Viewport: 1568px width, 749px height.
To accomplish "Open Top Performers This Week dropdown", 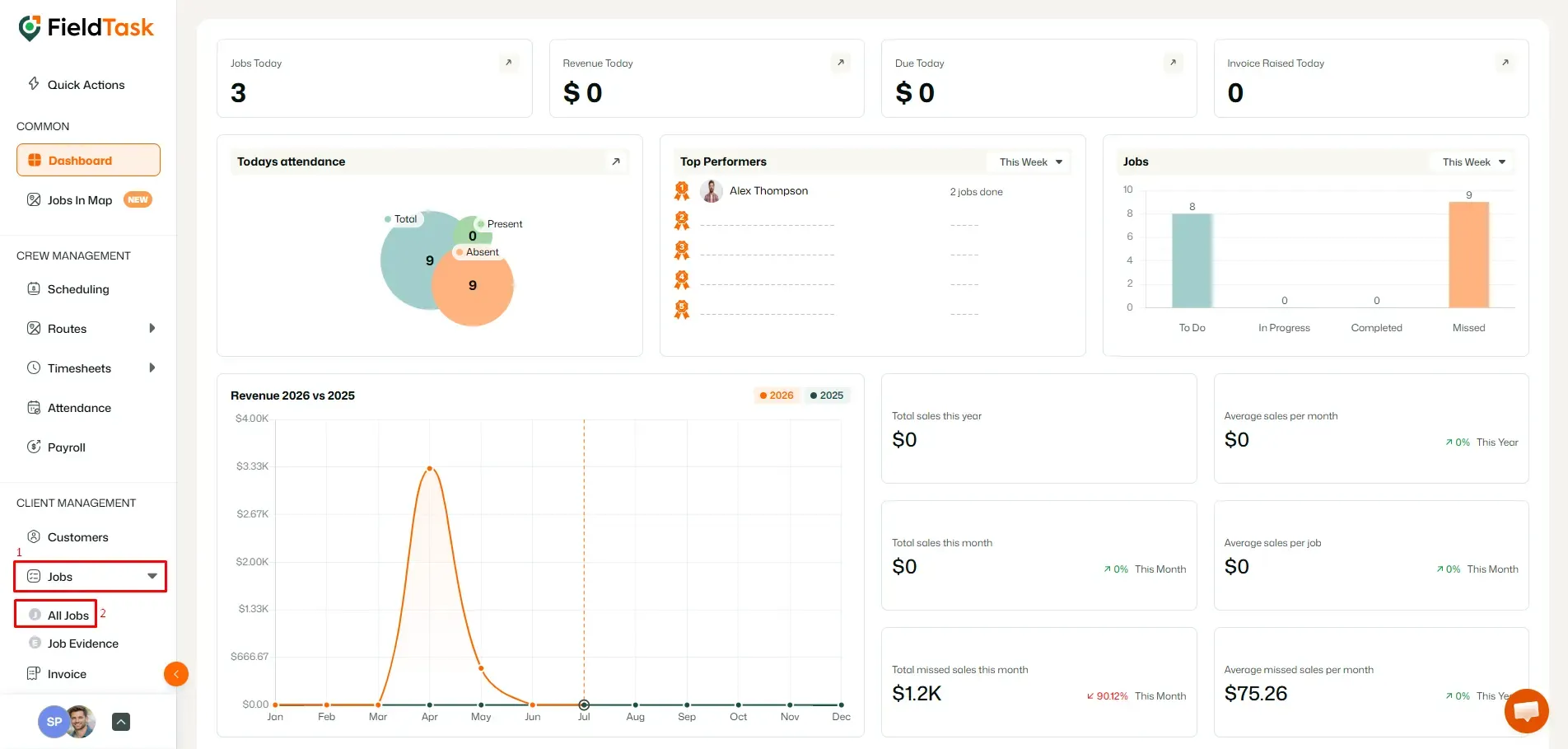I will point(1030,162).
